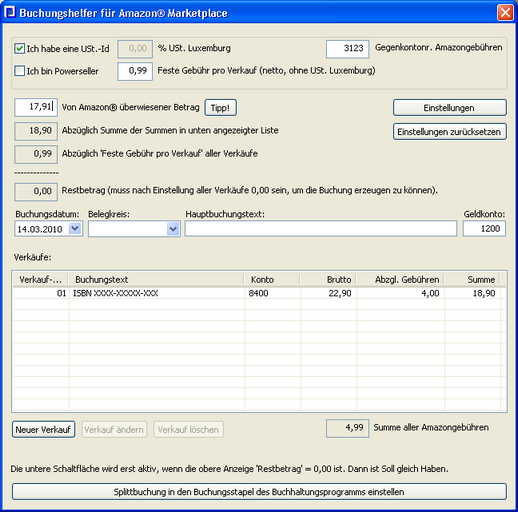Open Einstellungen

[x=449, y=108]
